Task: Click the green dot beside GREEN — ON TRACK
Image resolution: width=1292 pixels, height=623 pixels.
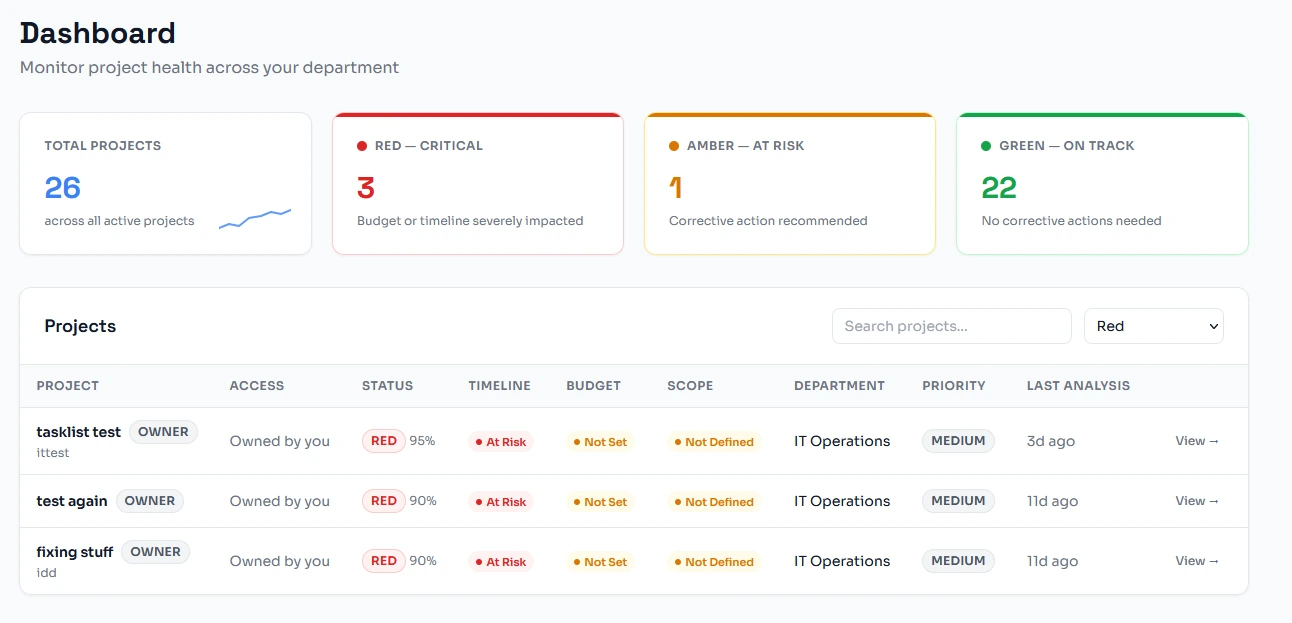Action: pos(987,146)
